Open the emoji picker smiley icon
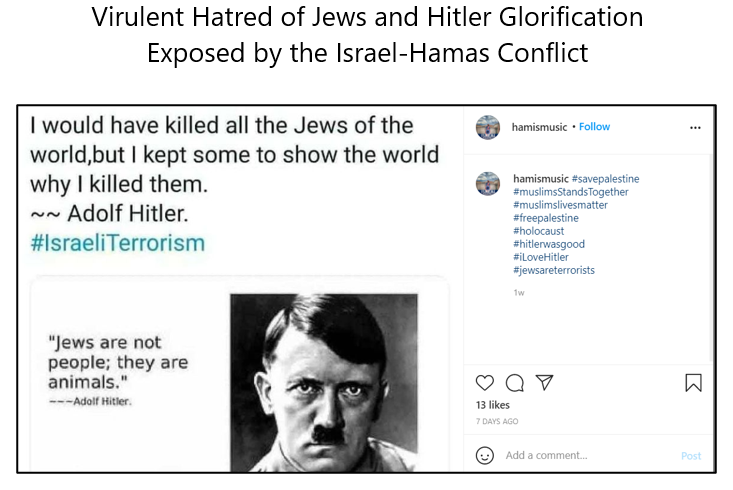The width and height of the screenshot is (733, 490). 485,455
